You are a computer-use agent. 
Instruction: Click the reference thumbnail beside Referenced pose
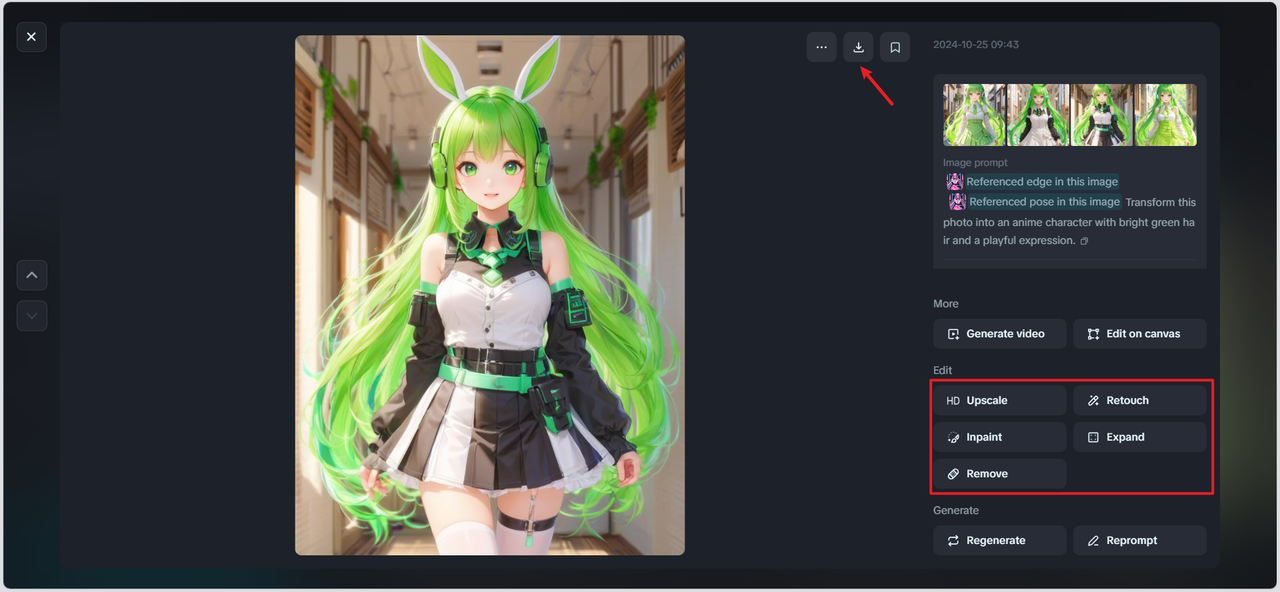pyautogui.click(x=957, y=202)
